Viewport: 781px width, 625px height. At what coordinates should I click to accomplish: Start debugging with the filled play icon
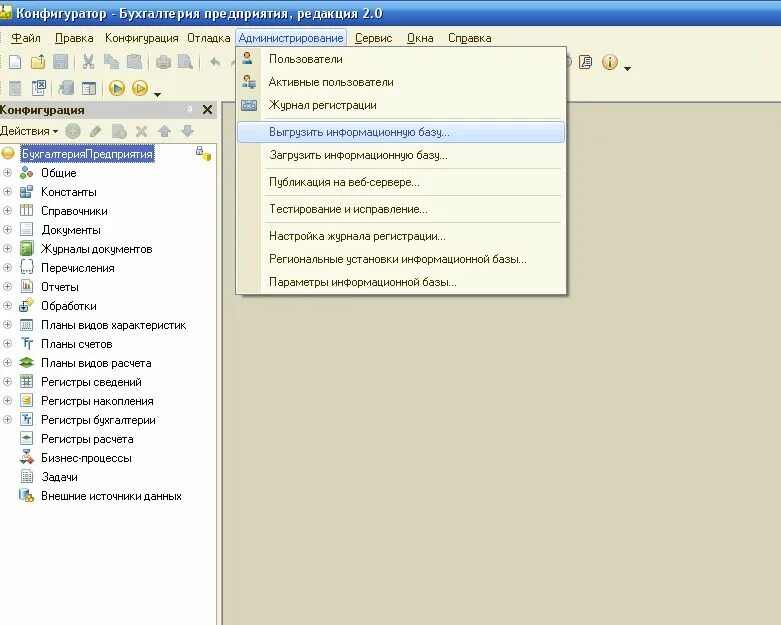[x=117, y=89]
